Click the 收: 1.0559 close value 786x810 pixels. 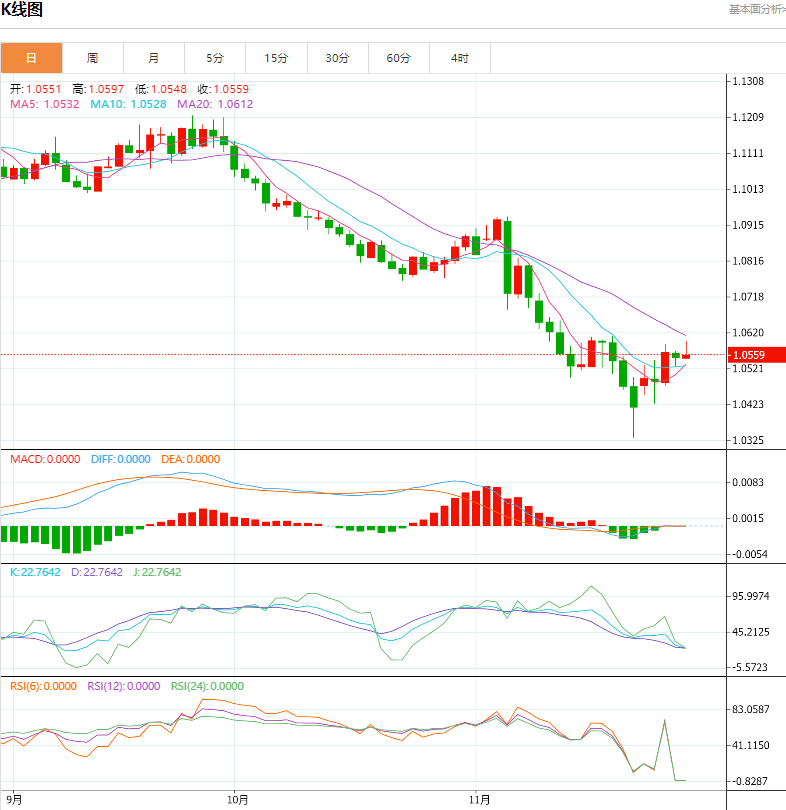pyautogui.click(x=223, y=89)
